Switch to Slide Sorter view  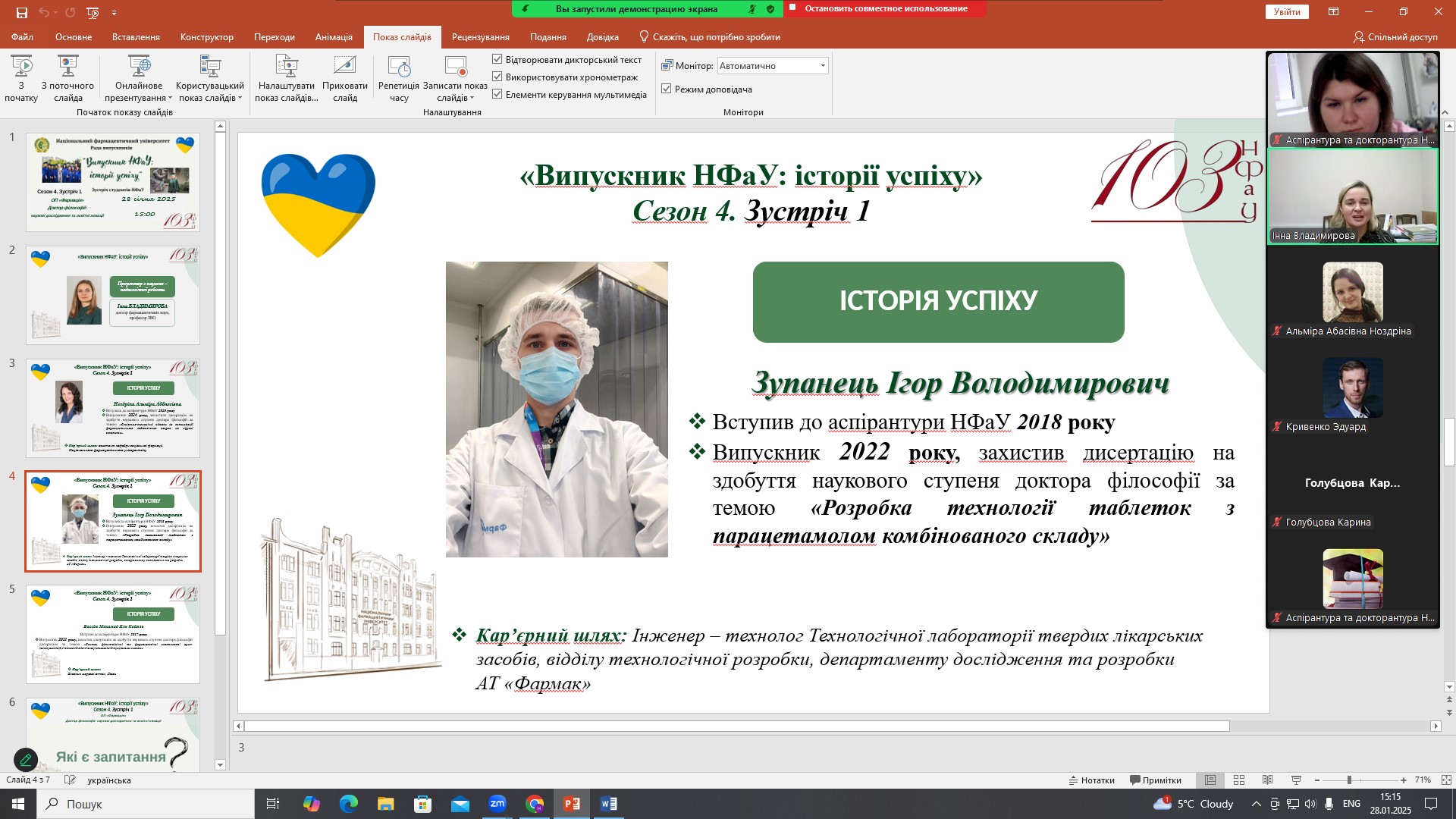(1239, 780)
